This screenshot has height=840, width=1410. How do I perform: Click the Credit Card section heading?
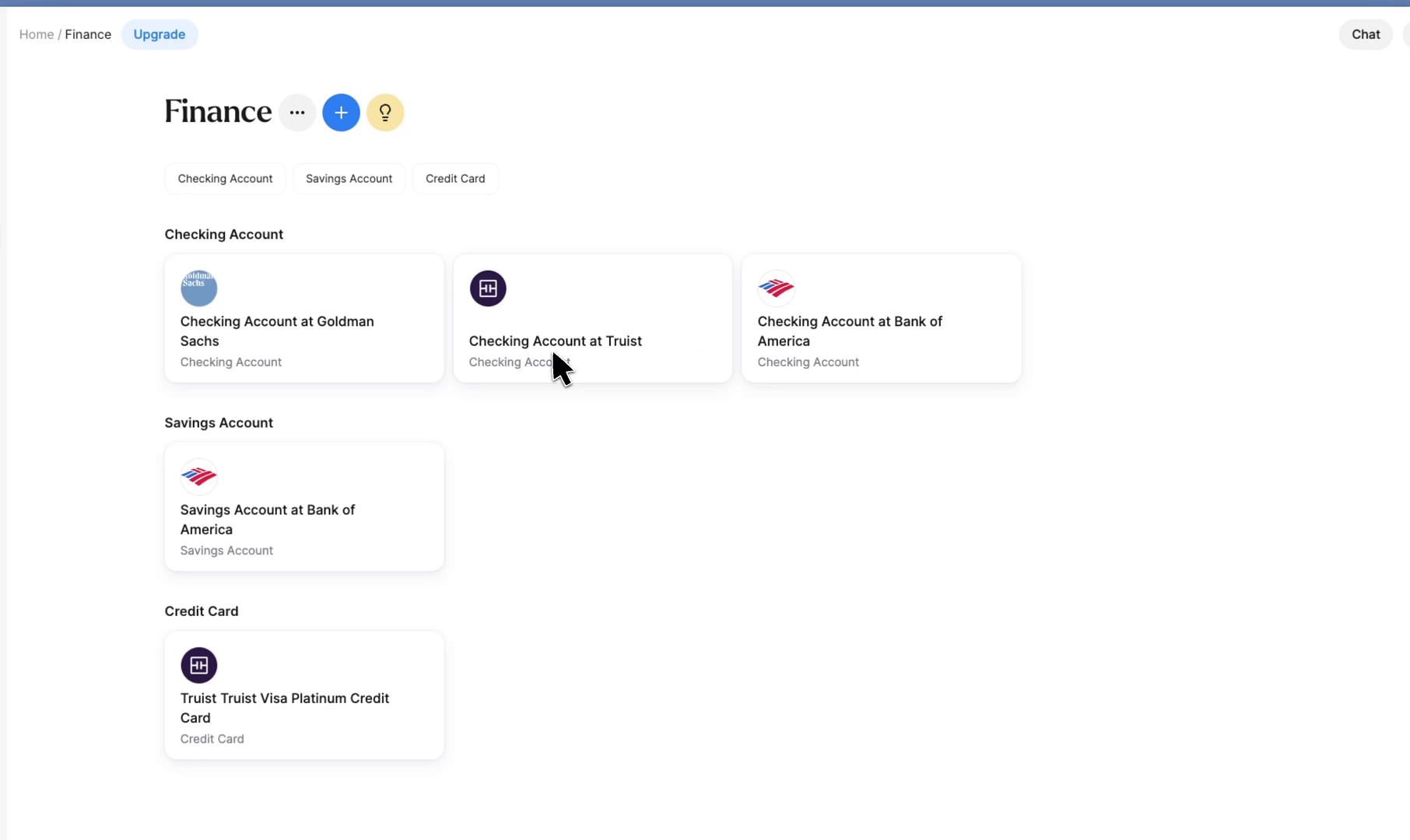click(202, 611)
